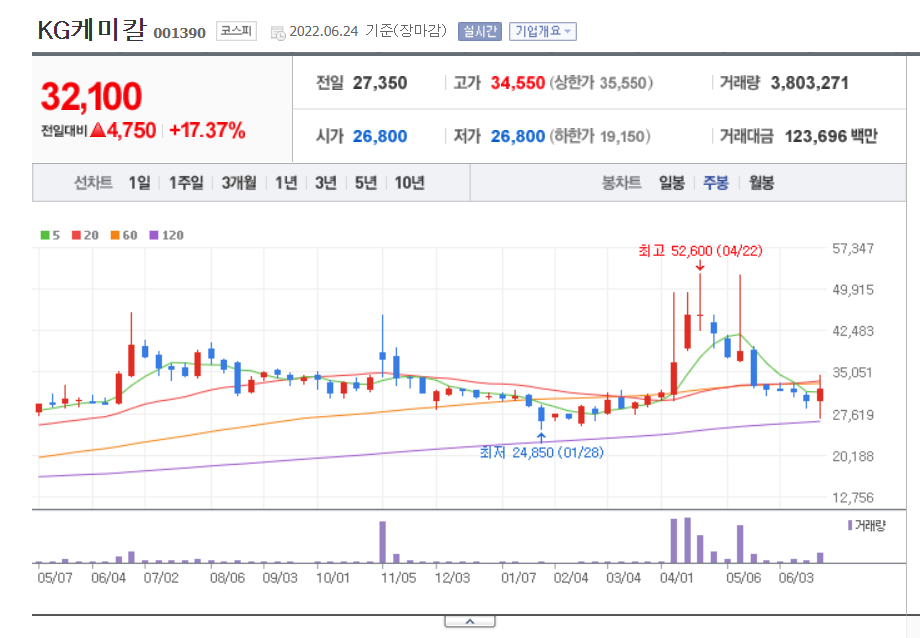Click the calendar clock icon beside the date

coord(278,33)
